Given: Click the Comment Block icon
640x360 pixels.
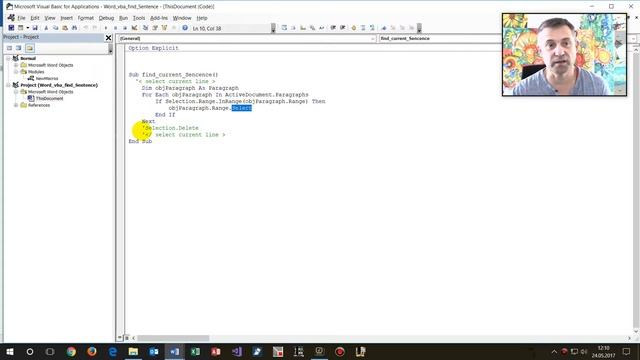Looking at the screenshot, I should (363, 28).
